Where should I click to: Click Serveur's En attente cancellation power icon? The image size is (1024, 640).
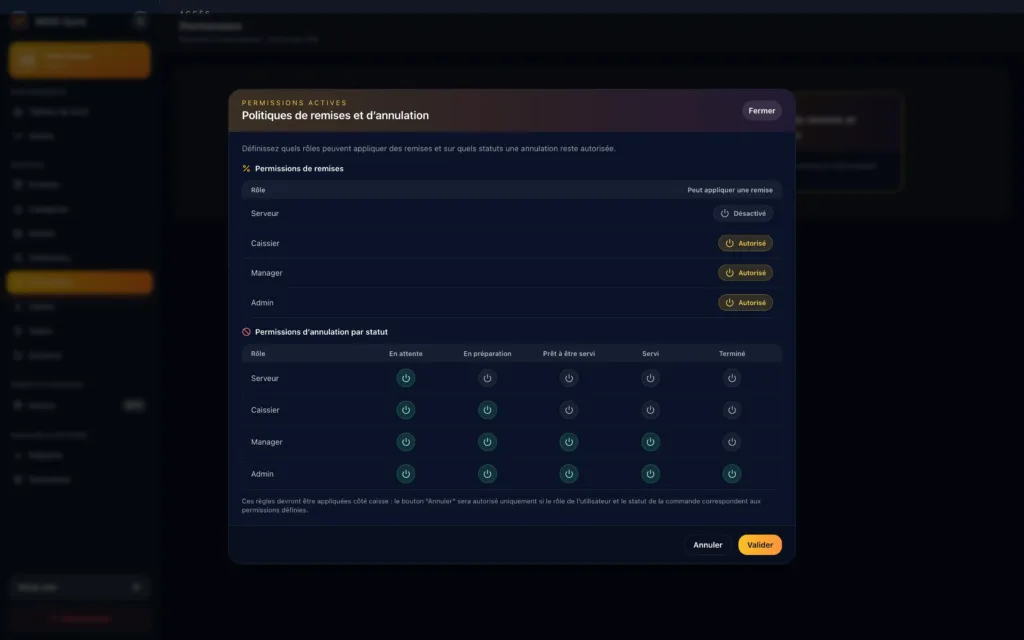coord(405,378)
